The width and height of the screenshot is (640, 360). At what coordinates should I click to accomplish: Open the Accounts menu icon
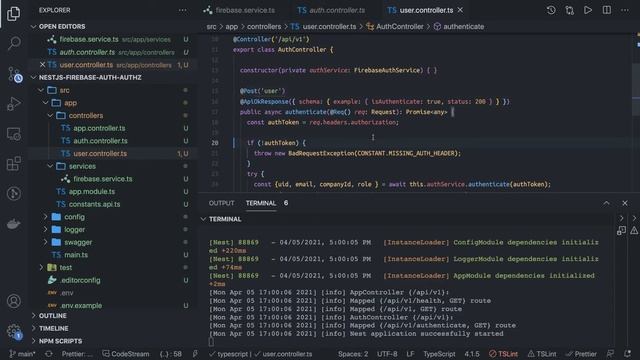pyautogui.click(x=14, y=301)
